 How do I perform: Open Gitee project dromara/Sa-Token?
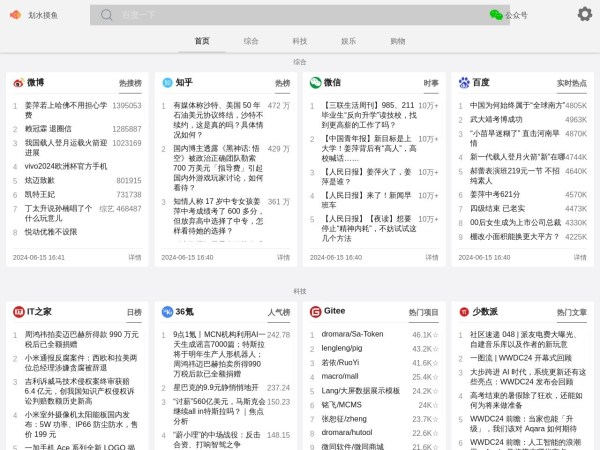352,334
